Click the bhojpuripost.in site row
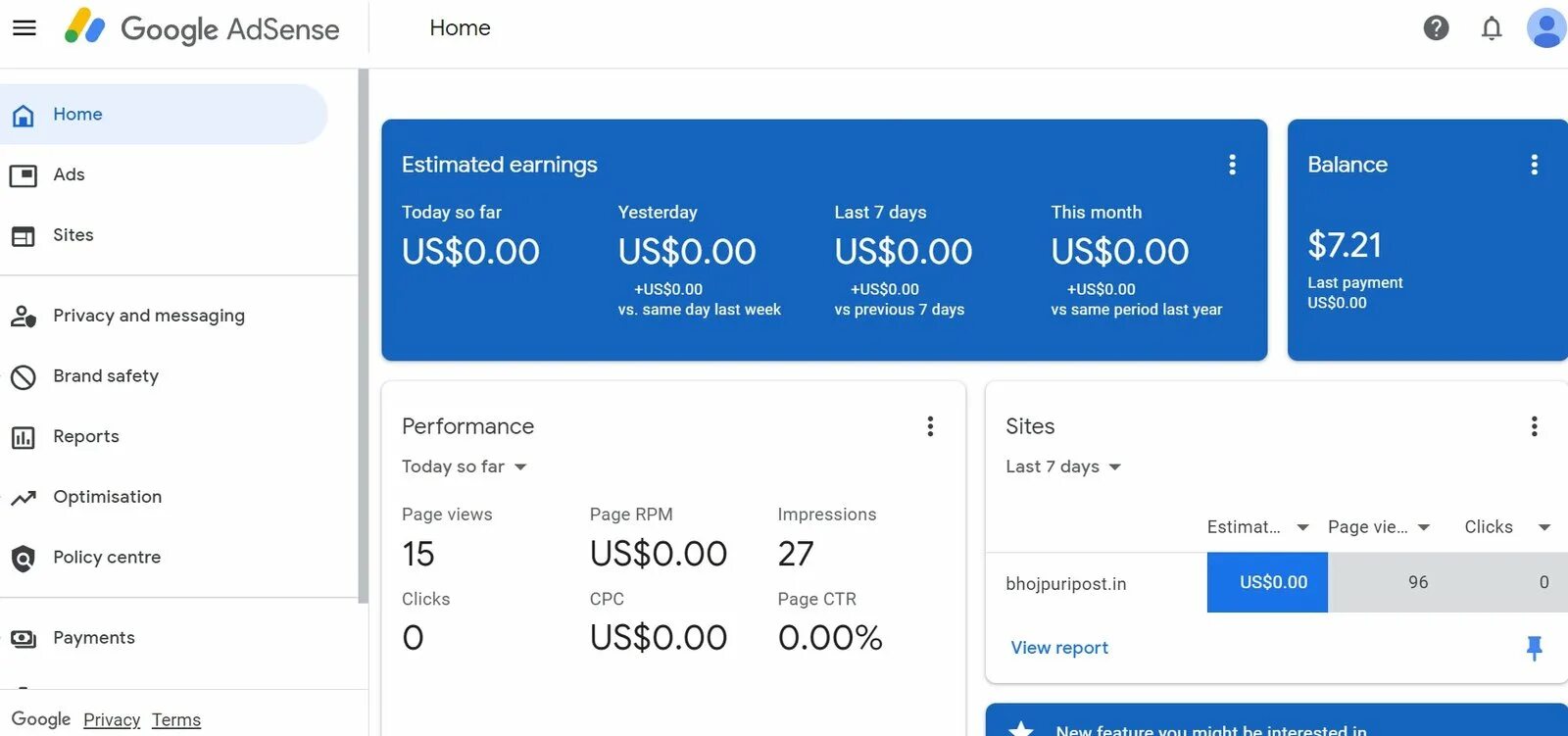Image resolution: width=1568 pixels, height=736 pixels. click(1066, 584)
